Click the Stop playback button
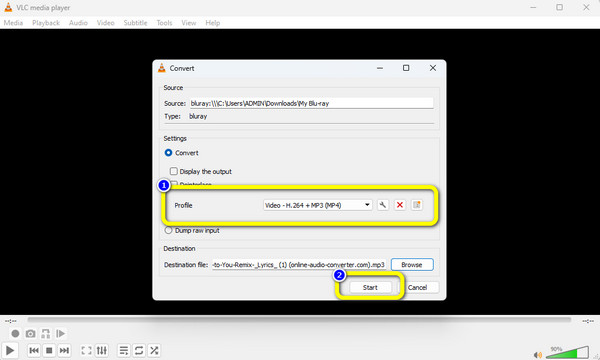600x360 pixels. 49,350
